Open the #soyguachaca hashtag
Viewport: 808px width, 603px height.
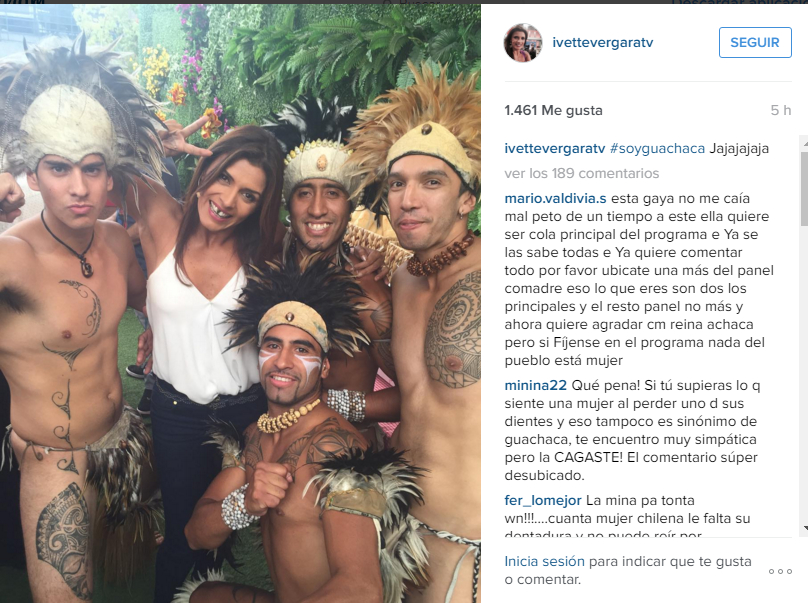tap(657, 148)
